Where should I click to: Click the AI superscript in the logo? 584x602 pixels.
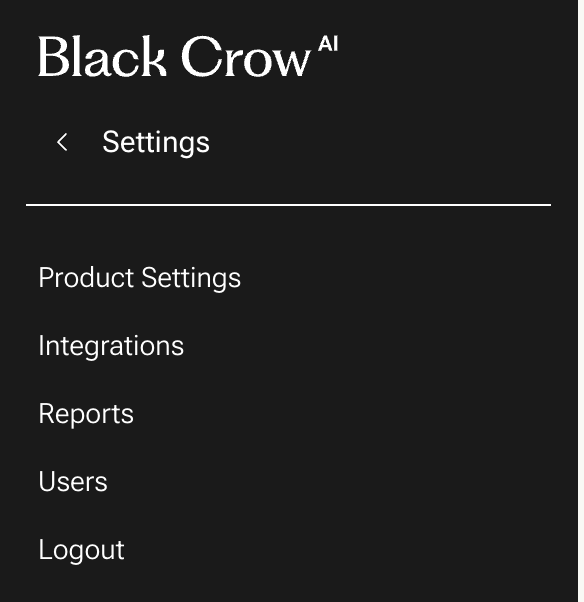(328, 43)
